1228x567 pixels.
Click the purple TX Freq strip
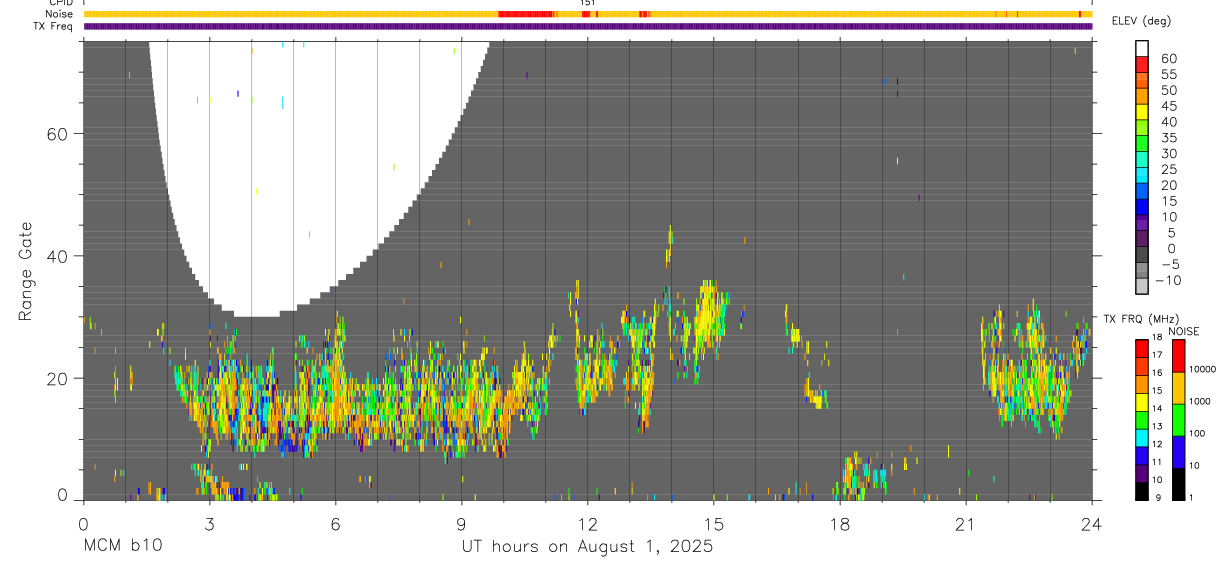(588, 26)
